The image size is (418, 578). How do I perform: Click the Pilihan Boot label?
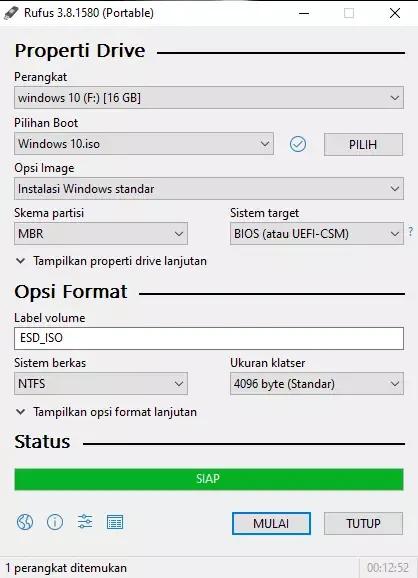pos(46,123)
